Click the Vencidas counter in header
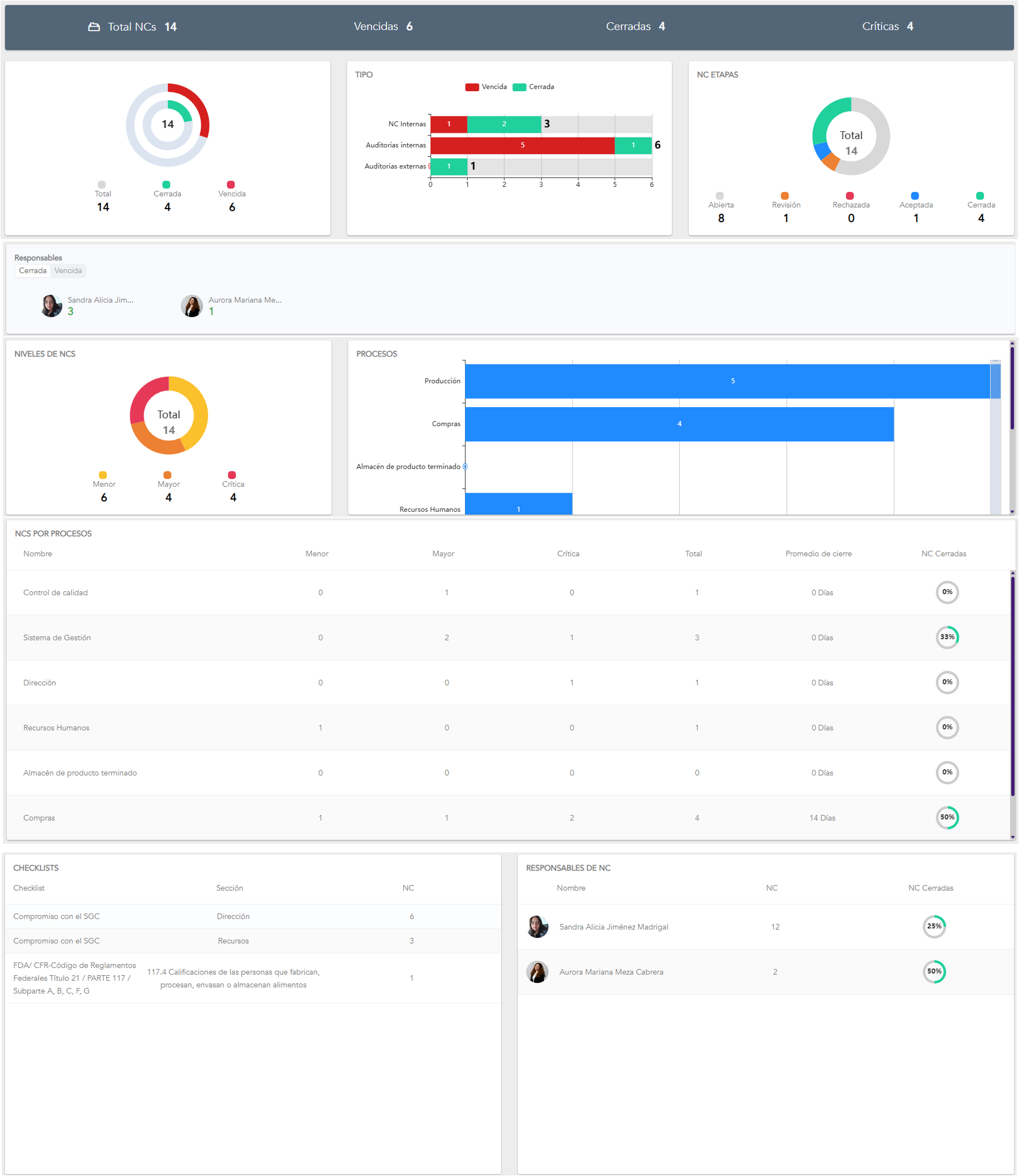Image resolution: width=1019 pixels, height=1176 pixels. tap(383, 27)
